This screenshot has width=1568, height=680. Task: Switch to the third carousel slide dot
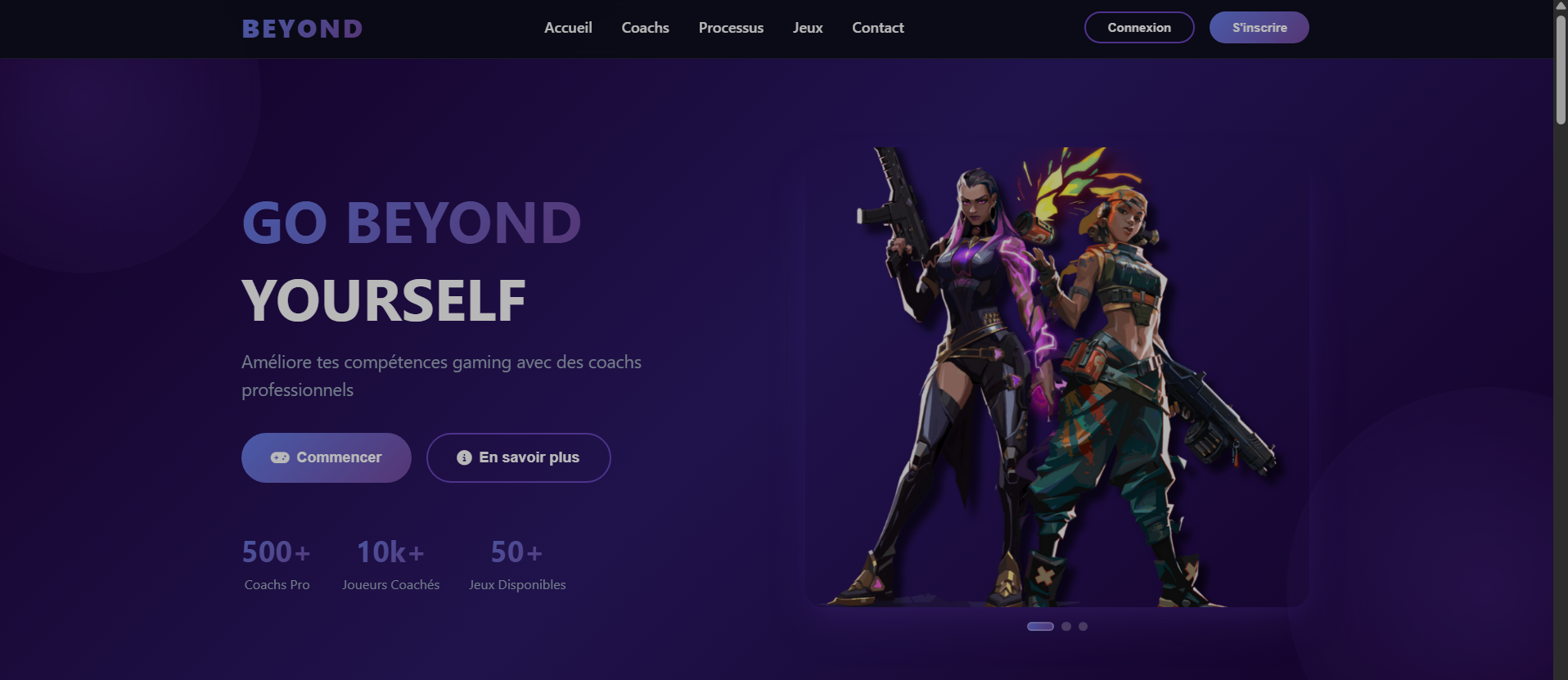click(1083, 626)
